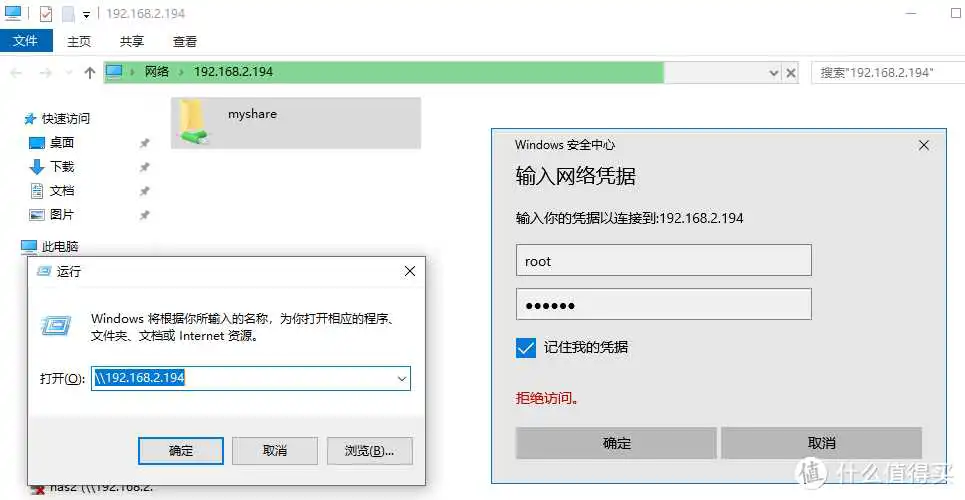Screen dimensions: 965x500
Task: Stop loading with address bar X
Action: (x=791, y=73)
